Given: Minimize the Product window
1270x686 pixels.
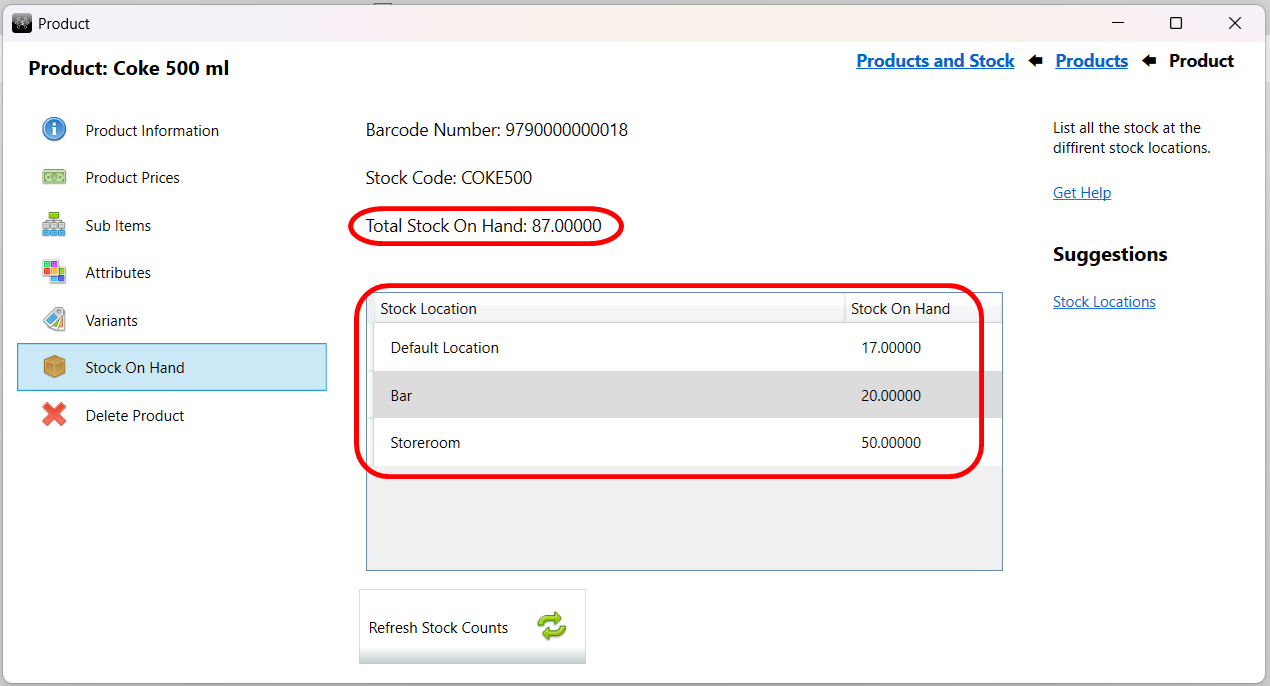Looking at the screenshot, I should coord(1117,23).
